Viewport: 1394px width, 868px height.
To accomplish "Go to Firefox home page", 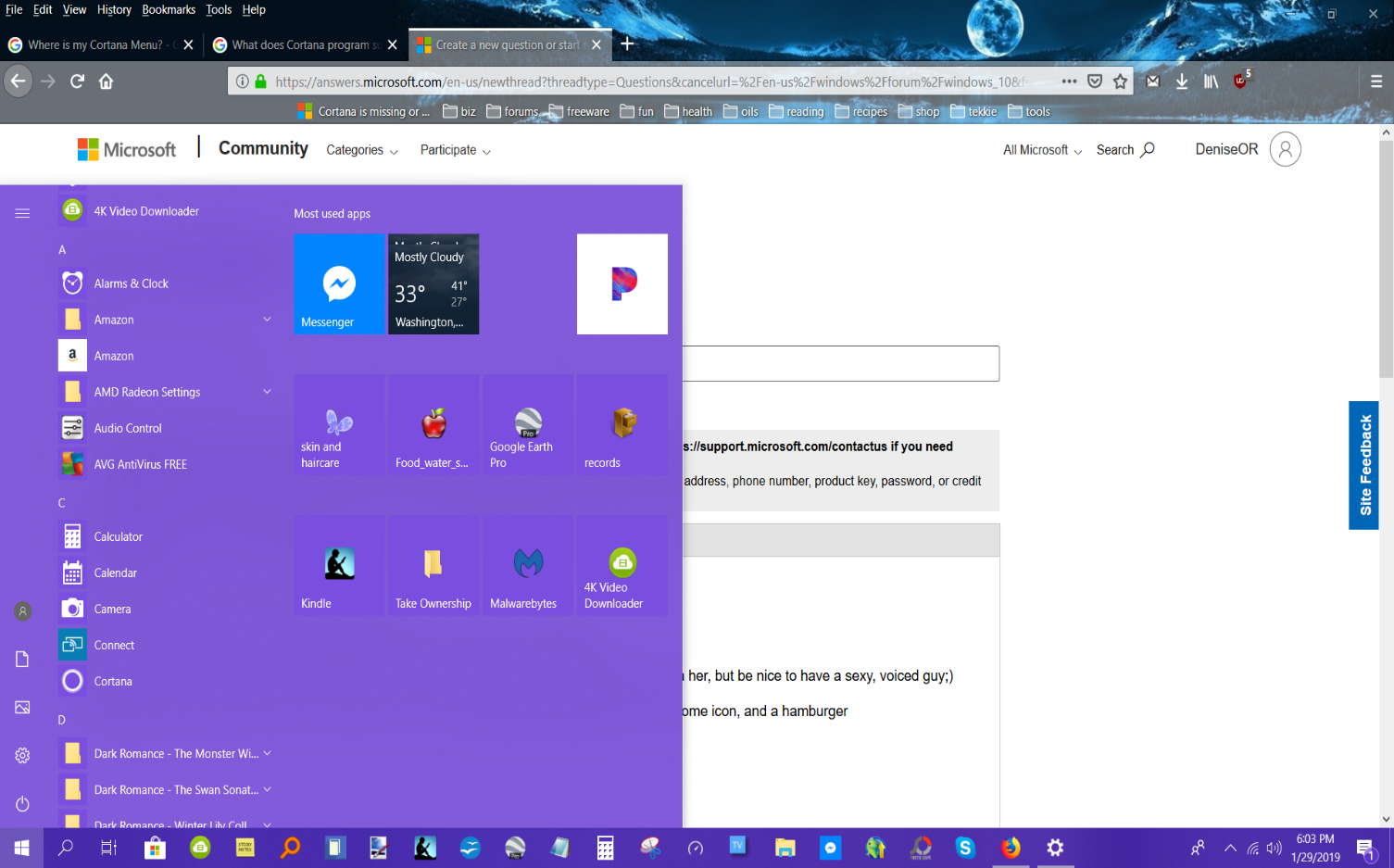I will coord(106,82).
